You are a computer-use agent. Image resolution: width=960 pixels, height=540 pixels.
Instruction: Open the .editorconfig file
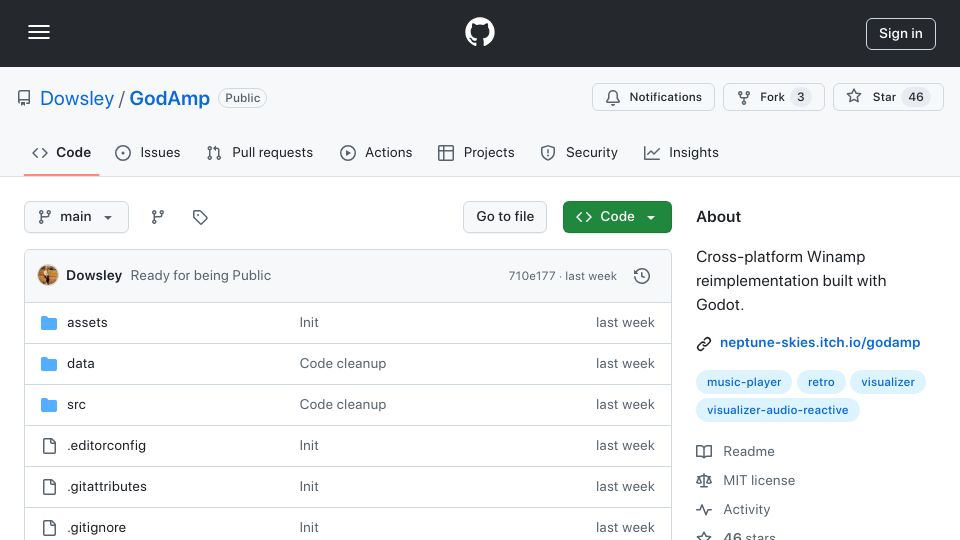click(107, 446)
